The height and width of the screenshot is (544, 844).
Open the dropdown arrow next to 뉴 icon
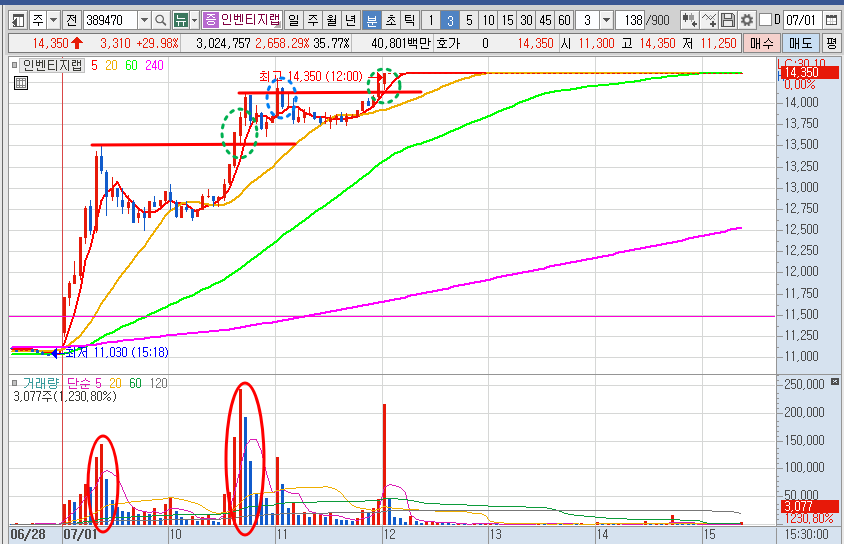click(195, 20)
